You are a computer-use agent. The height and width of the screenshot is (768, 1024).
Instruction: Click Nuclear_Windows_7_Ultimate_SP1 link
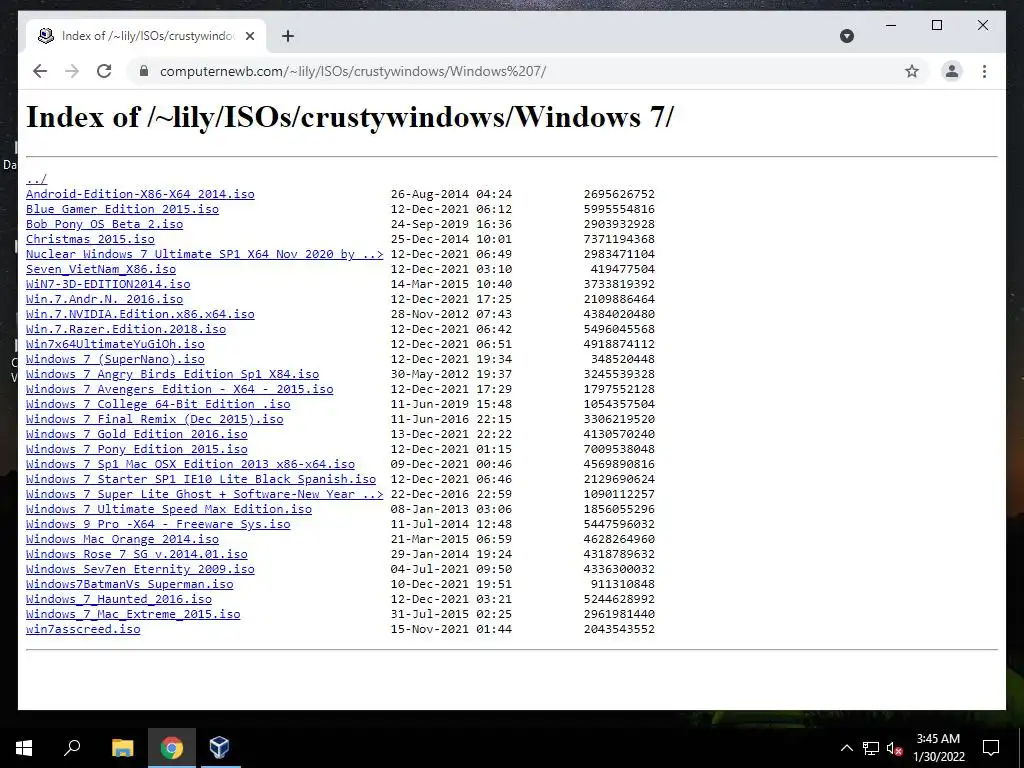point(204,254)
